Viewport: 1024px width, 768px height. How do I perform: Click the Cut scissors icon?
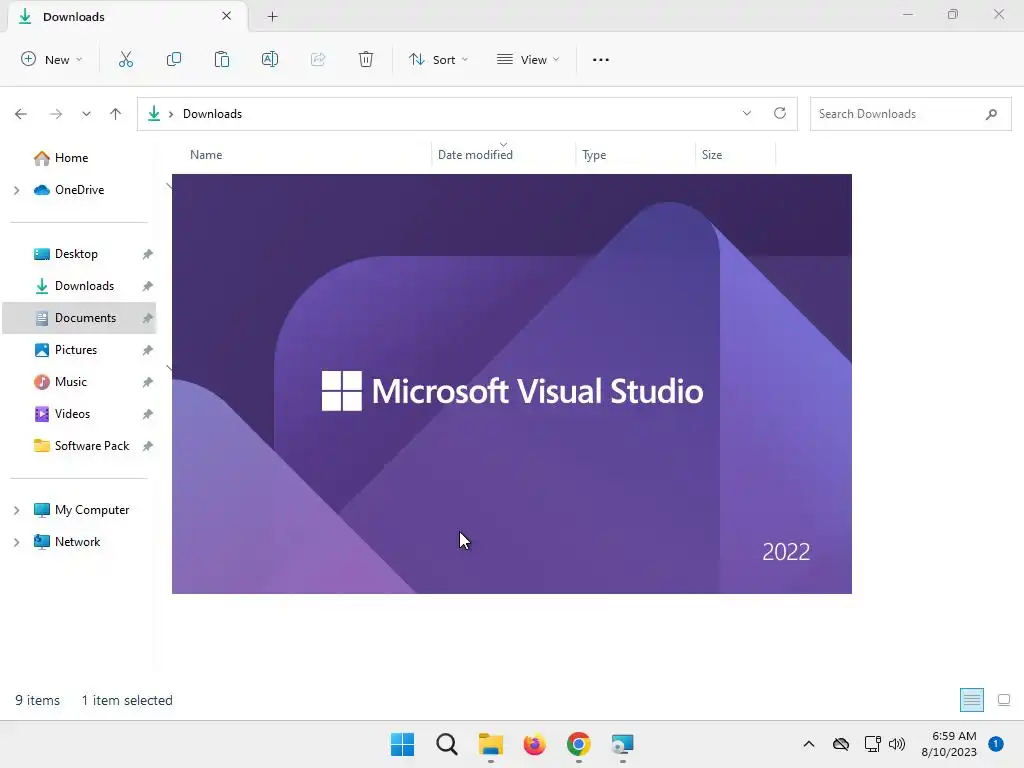[126, 59]
